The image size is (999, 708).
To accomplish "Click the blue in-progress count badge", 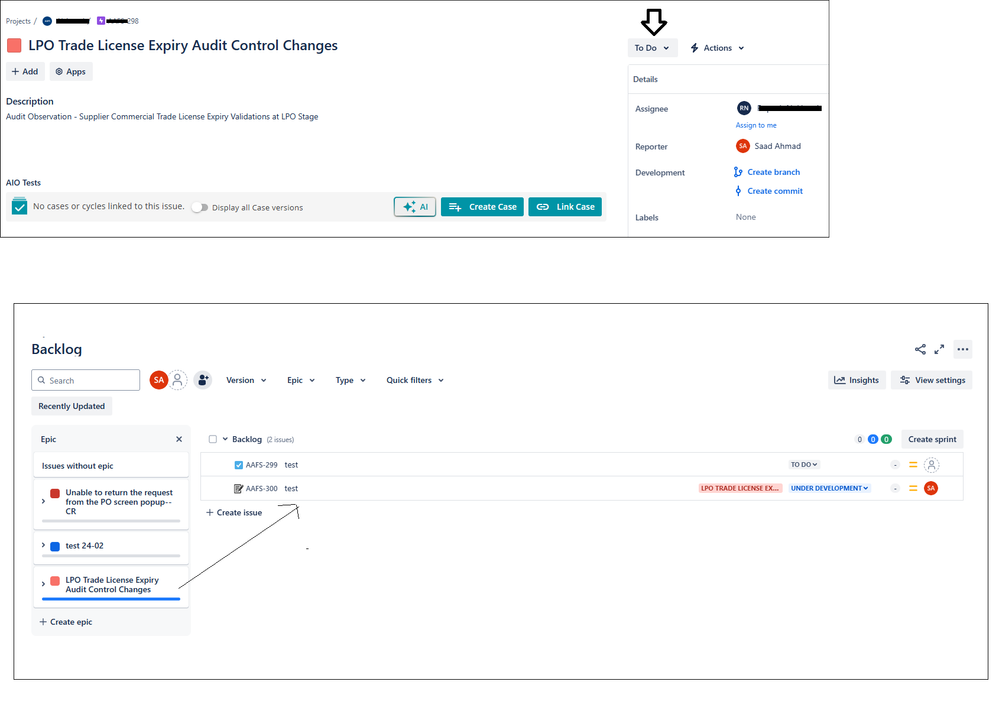I will click(x=873, y=439).
